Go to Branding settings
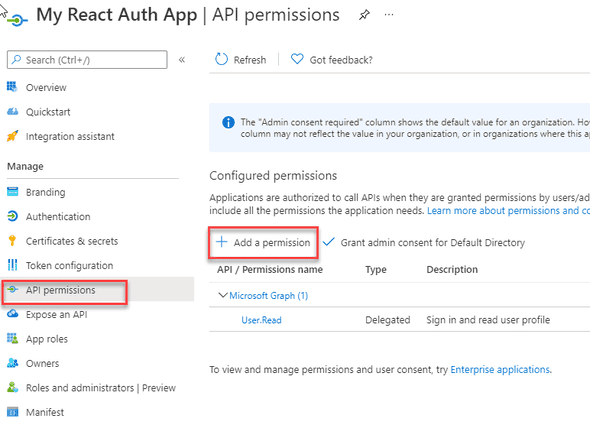Image resolution: width=590 pixels, height=425 pixels. 45,192
